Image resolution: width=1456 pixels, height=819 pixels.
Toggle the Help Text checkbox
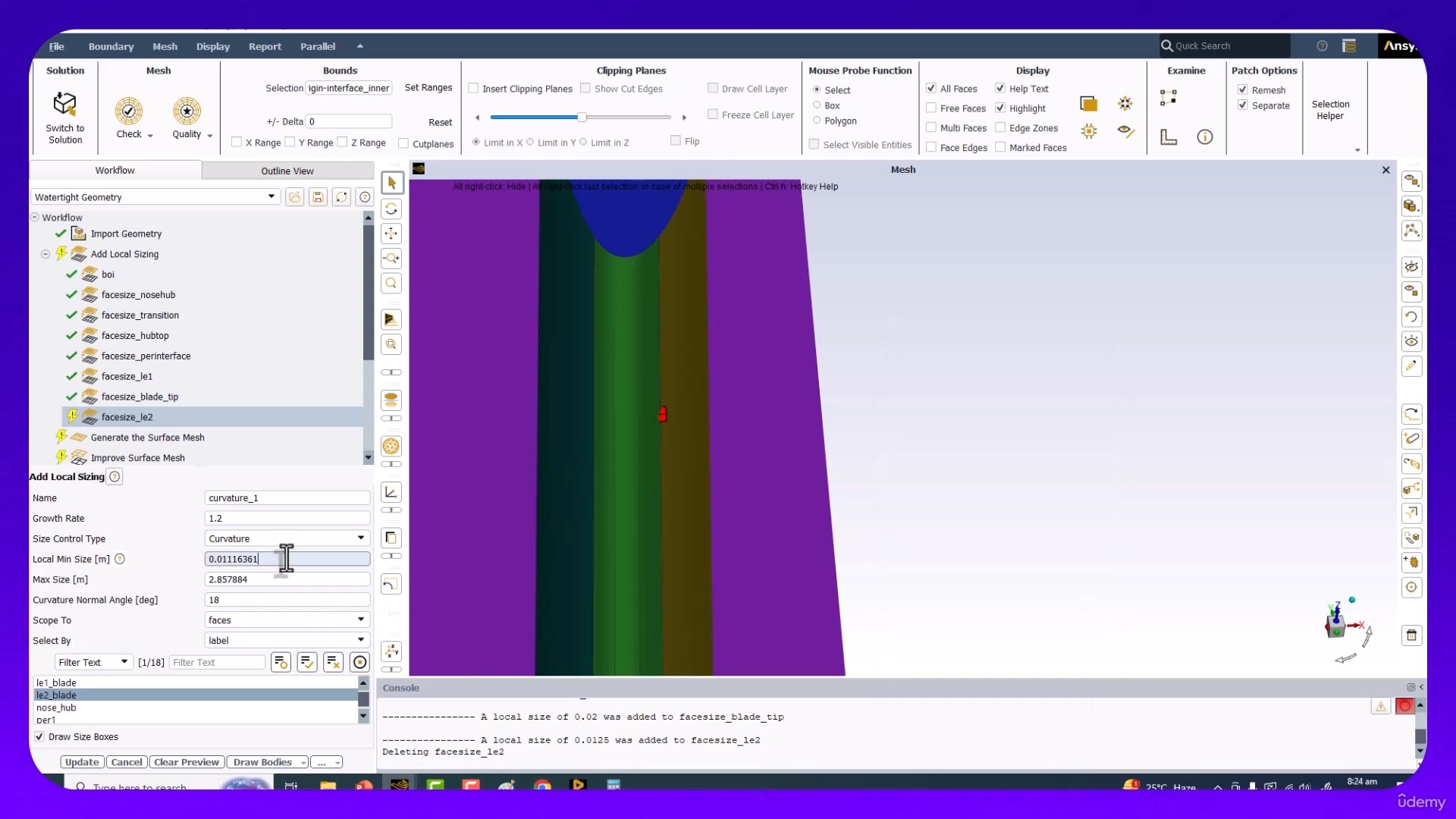[x=1000, y=89]
